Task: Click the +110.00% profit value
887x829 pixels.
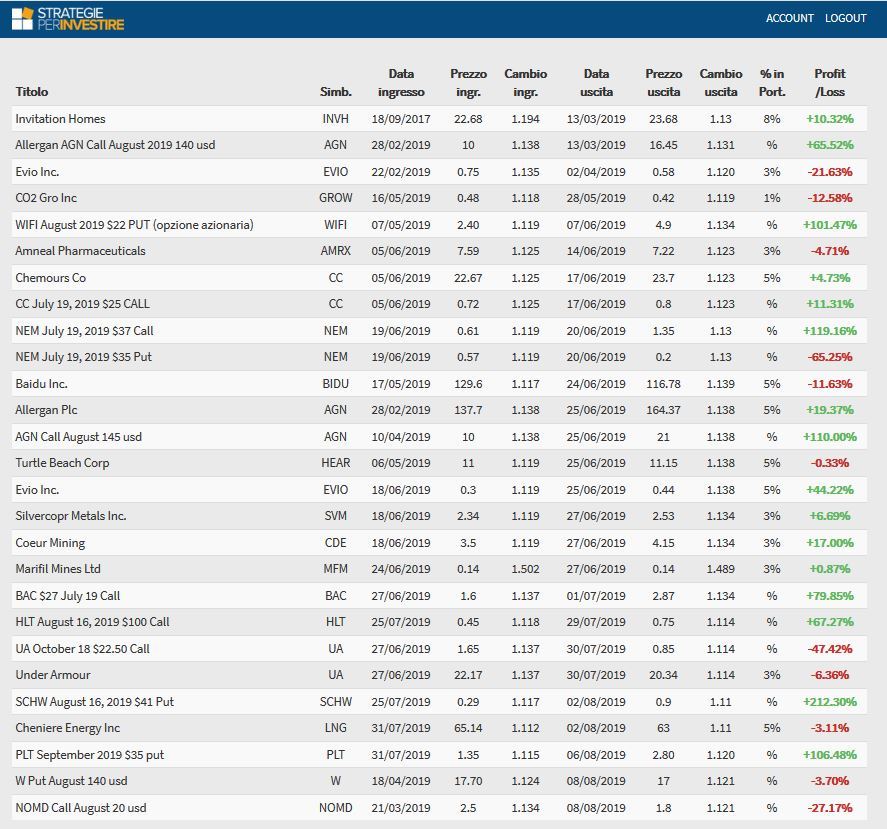Action: click(830, 437)
